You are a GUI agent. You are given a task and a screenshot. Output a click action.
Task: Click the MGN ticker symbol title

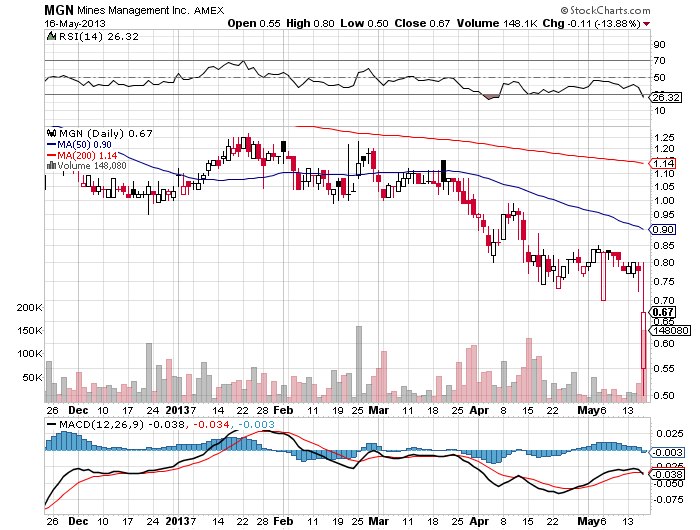pyautogui.click(x=58, y=10)
